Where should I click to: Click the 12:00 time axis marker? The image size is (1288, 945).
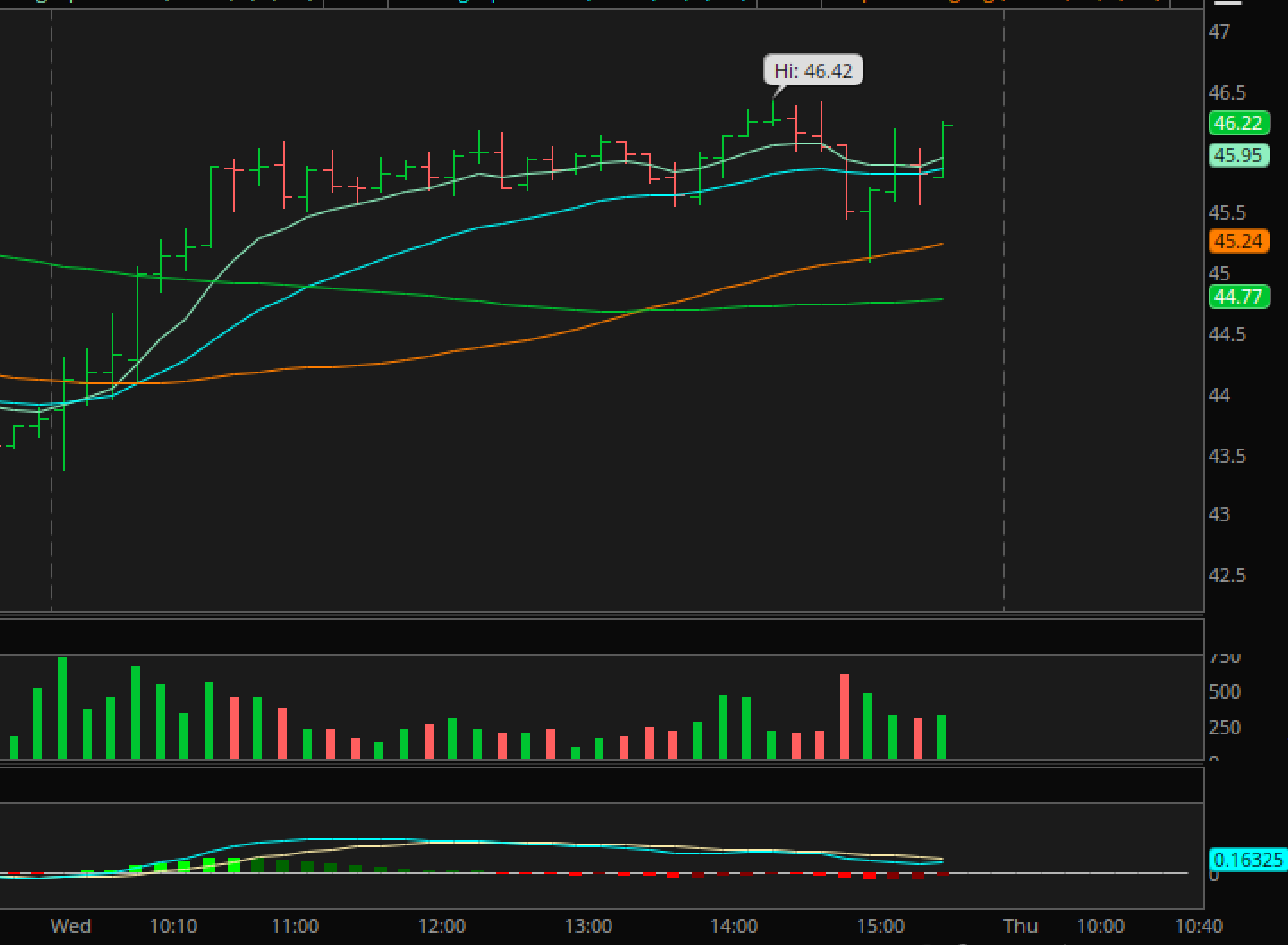(441, 926)
